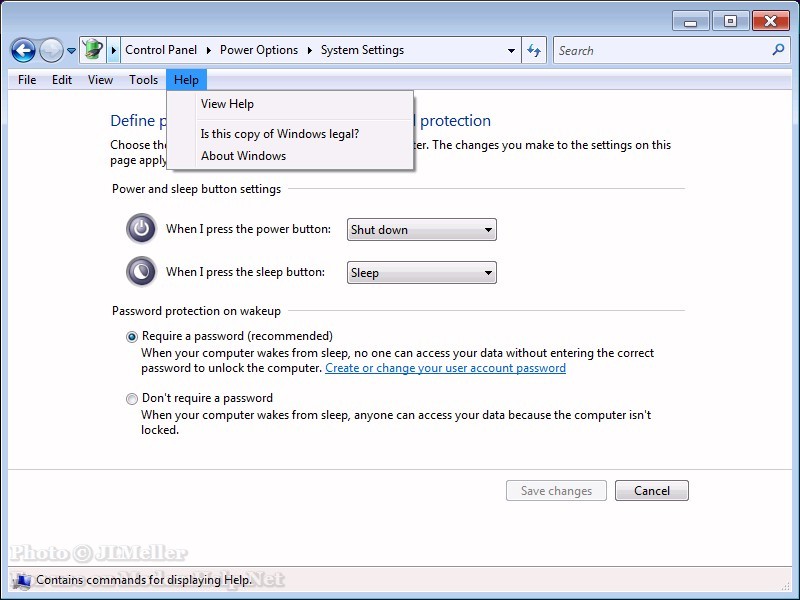
Task: Click the greyed-out forward arrow button
Action: point(52,51)
